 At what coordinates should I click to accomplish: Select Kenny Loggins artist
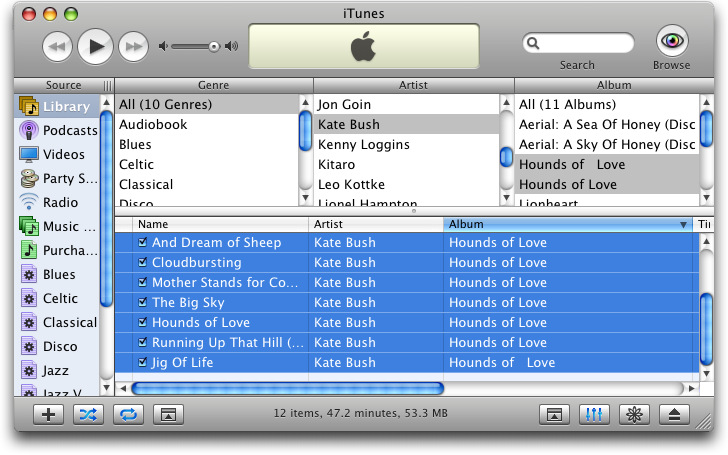pos(406,144)
